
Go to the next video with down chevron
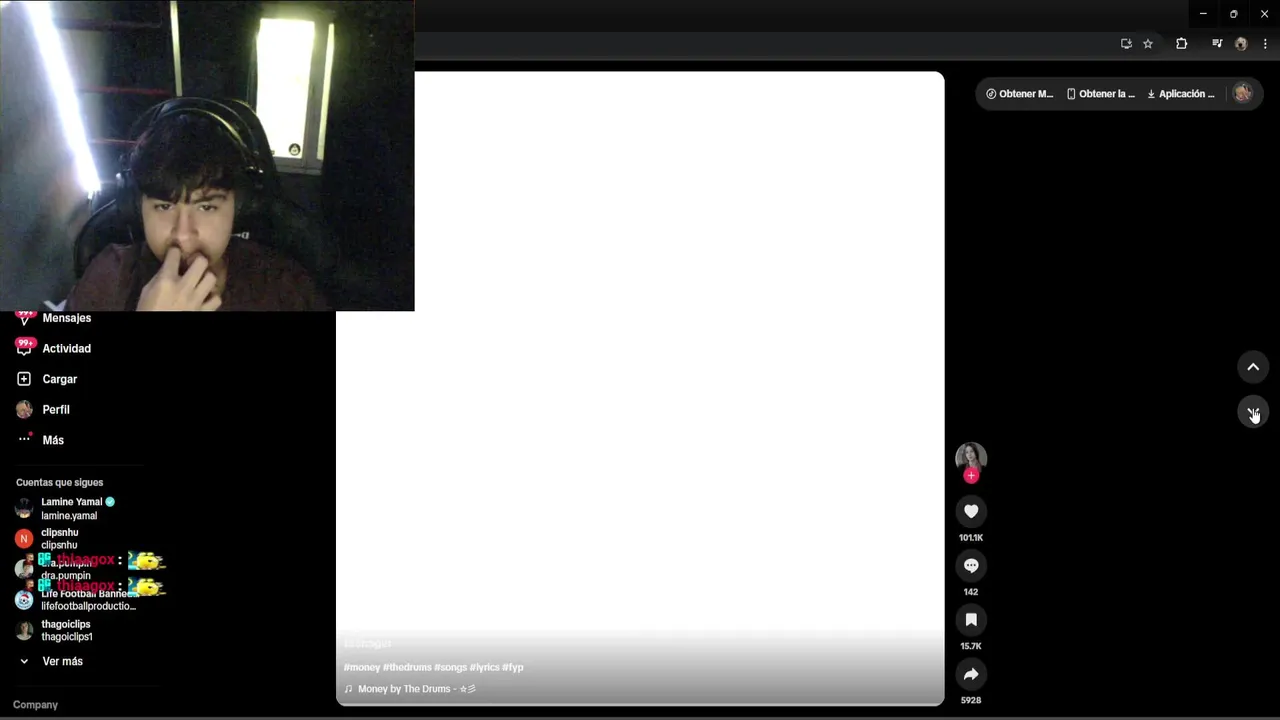[x=1253, y=412]
